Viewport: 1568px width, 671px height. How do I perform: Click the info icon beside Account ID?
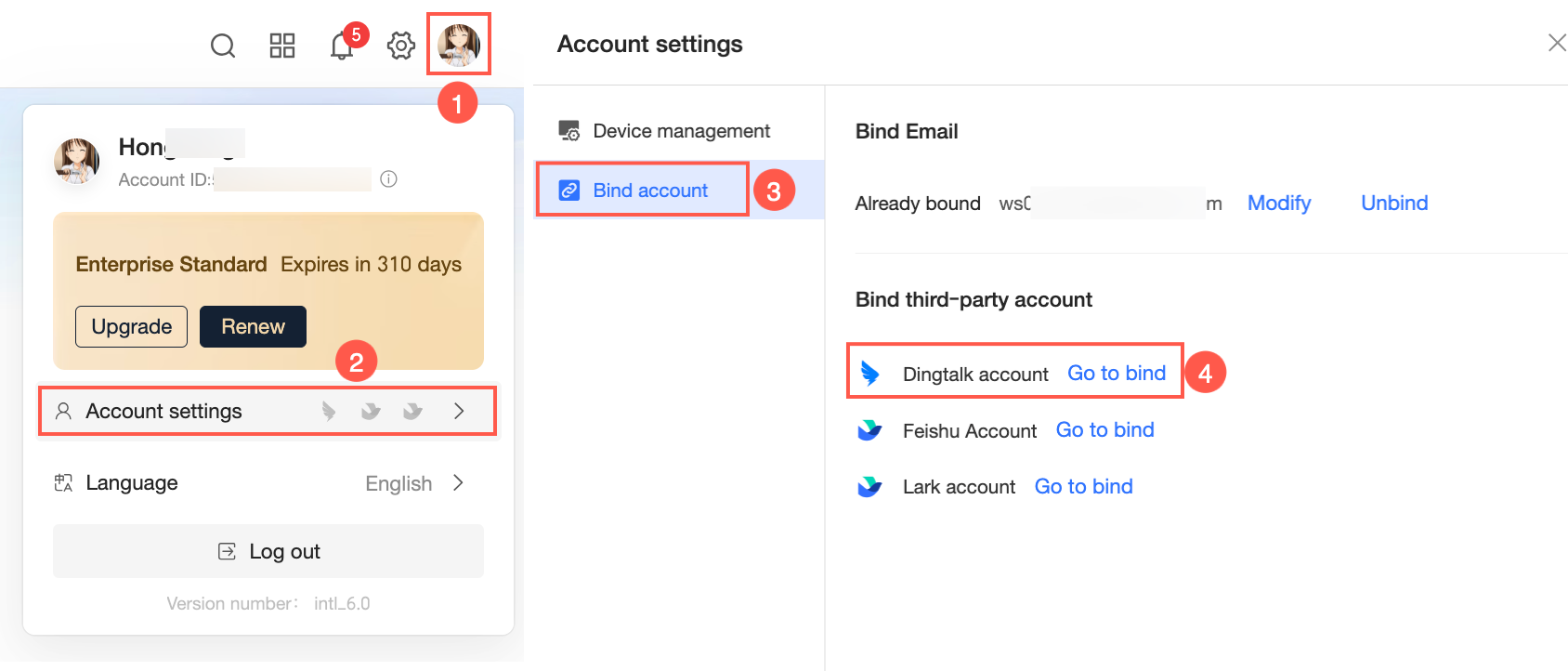pyautogui.click(x=389, y=179)
